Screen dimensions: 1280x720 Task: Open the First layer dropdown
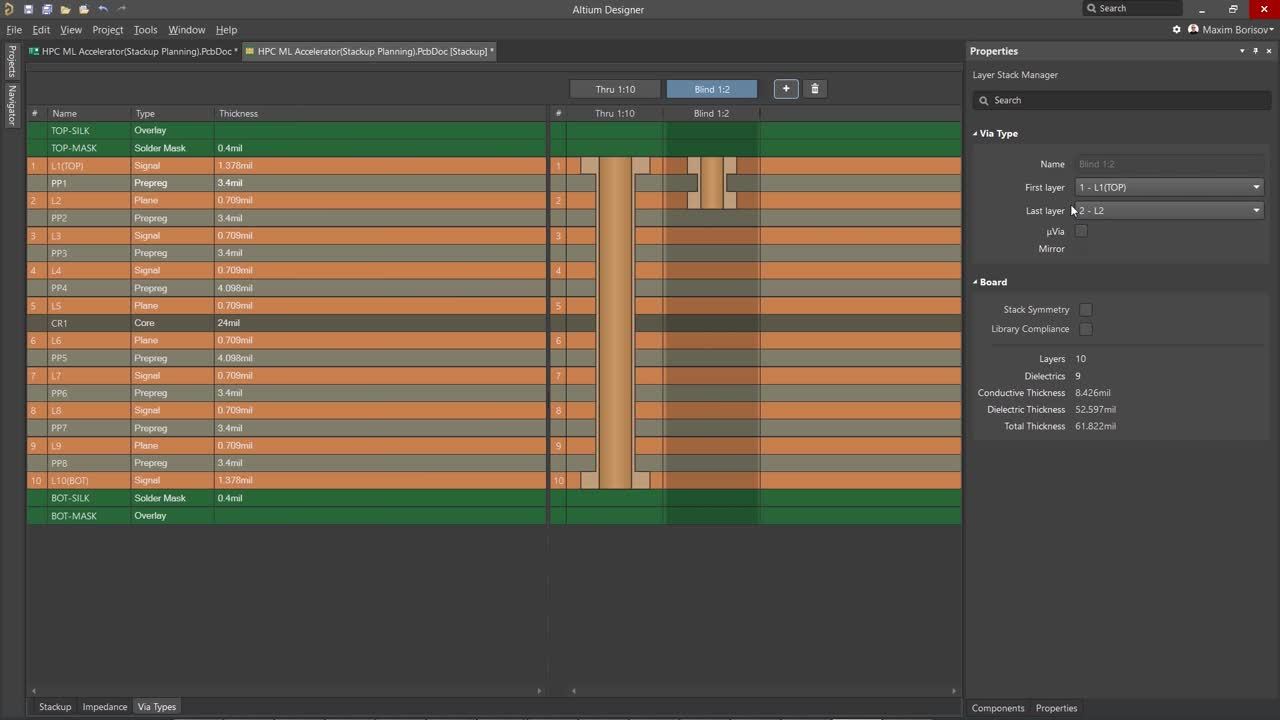point(1169,187)
